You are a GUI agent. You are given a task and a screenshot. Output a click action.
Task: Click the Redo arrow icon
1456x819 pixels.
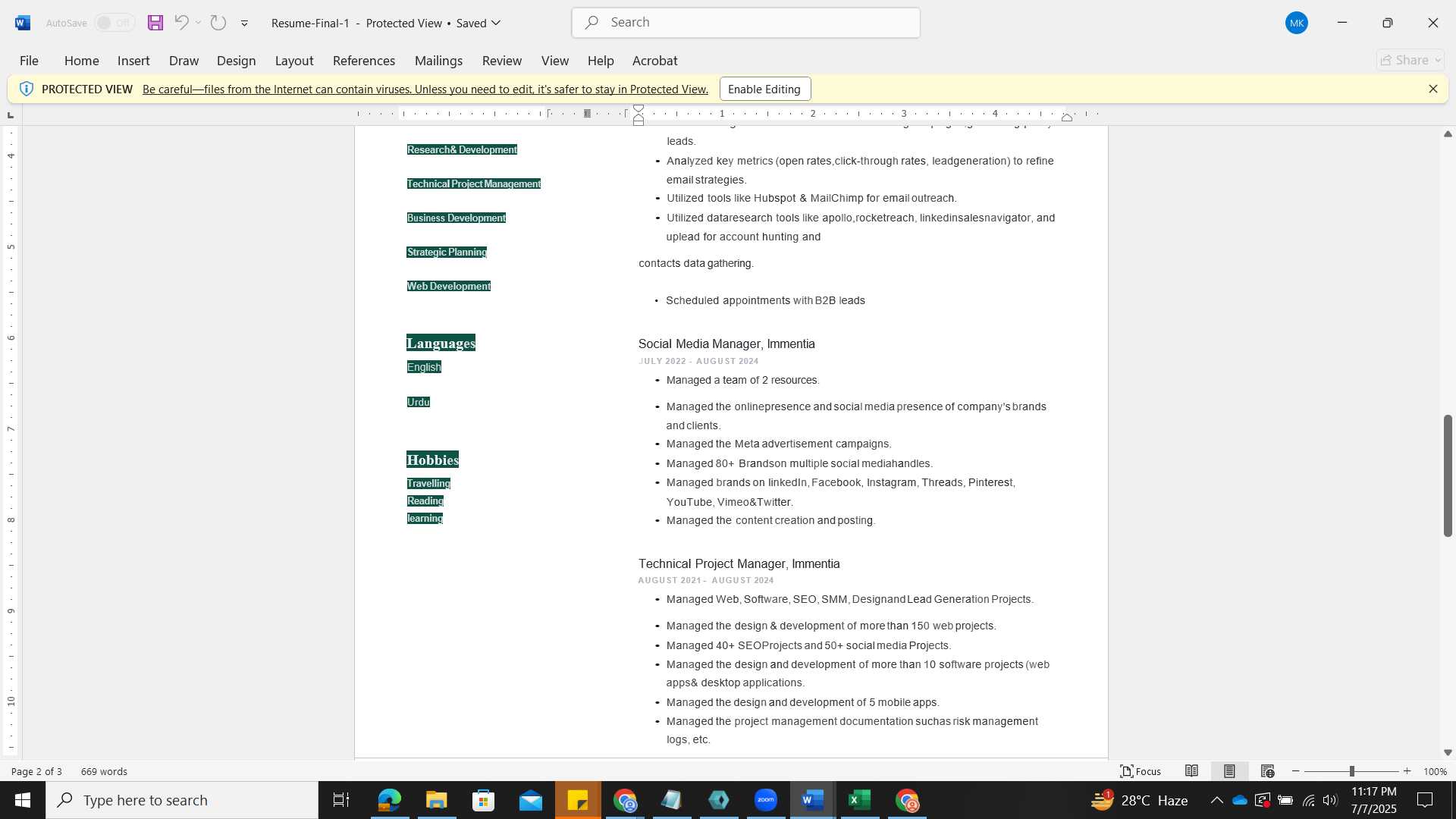point(218,23)
